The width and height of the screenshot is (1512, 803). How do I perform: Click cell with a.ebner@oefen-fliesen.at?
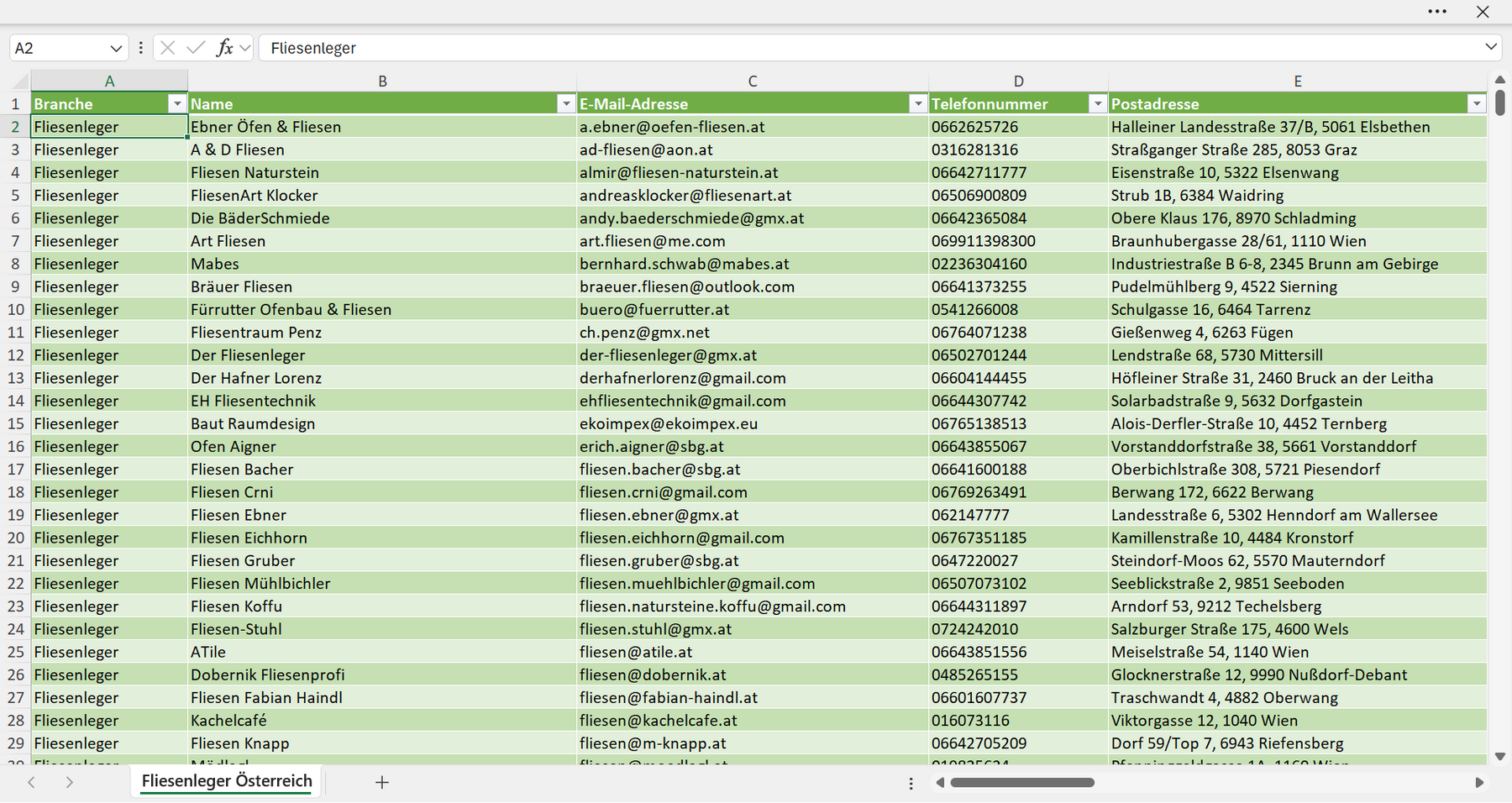[x=753, y=127]
